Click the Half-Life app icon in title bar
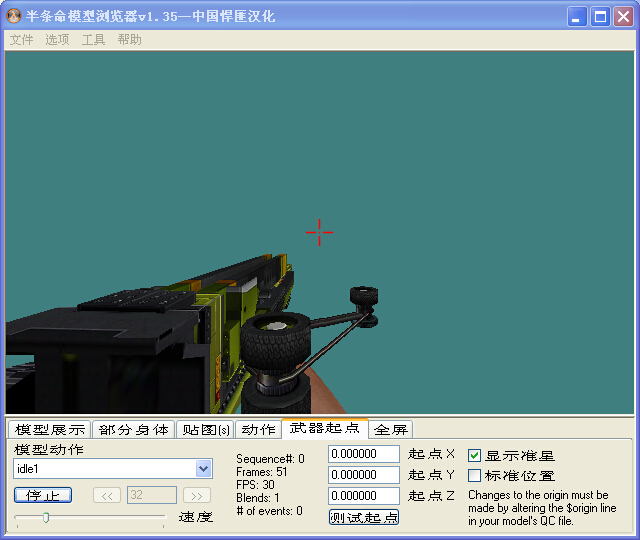The height and width of the screenshot is (540, 640). tap(14, 16)
